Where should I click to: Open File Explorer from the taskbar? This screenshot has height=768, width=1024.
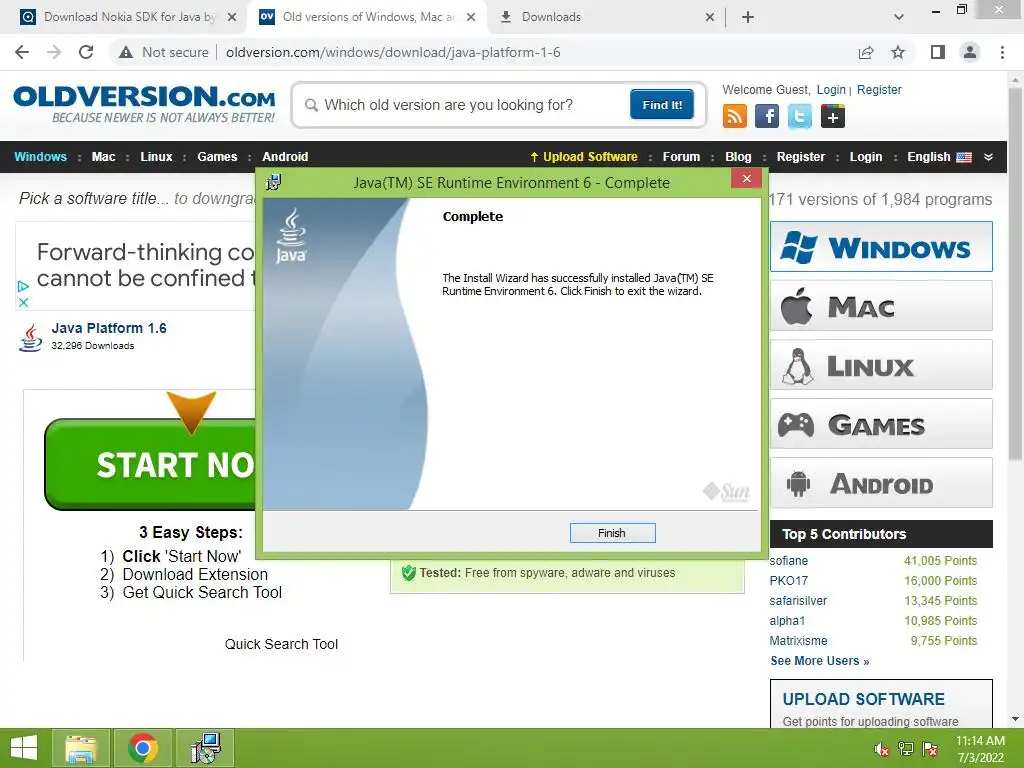coord(80,748)
